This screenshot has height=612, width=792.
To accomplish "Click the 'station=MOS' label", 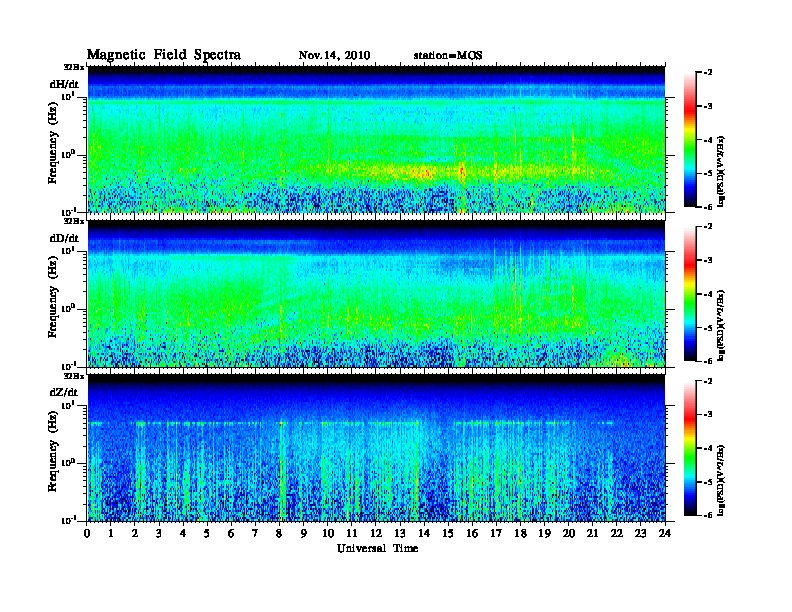I will pyautogui.click(x=448, y=56).
